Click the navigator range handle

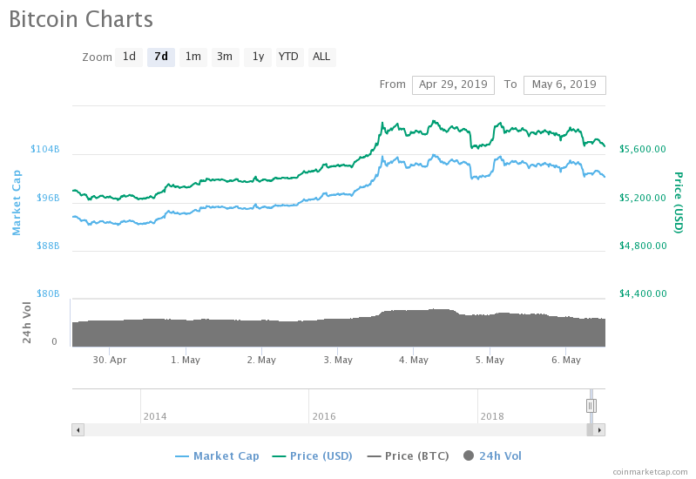coord(591,406)
